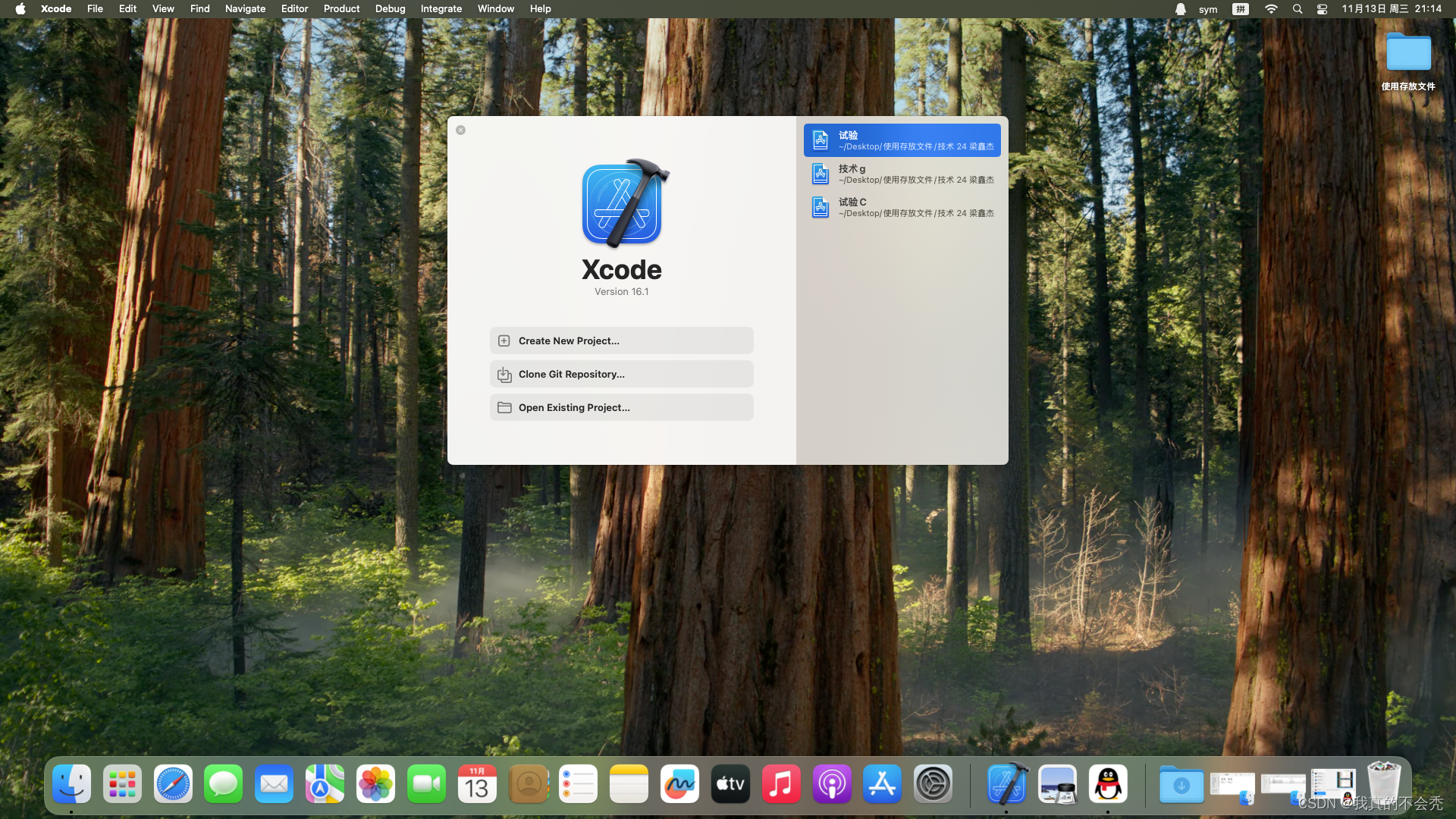
Task: Click Clone Git Repository button
Action: coord(621,374)
